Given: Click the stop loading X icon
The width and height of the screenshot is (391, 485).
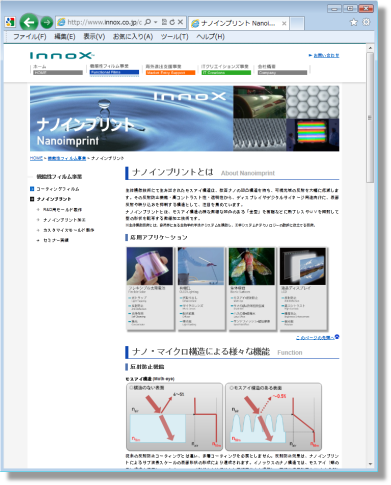Looking at the screenshot, I should point(180,22).
